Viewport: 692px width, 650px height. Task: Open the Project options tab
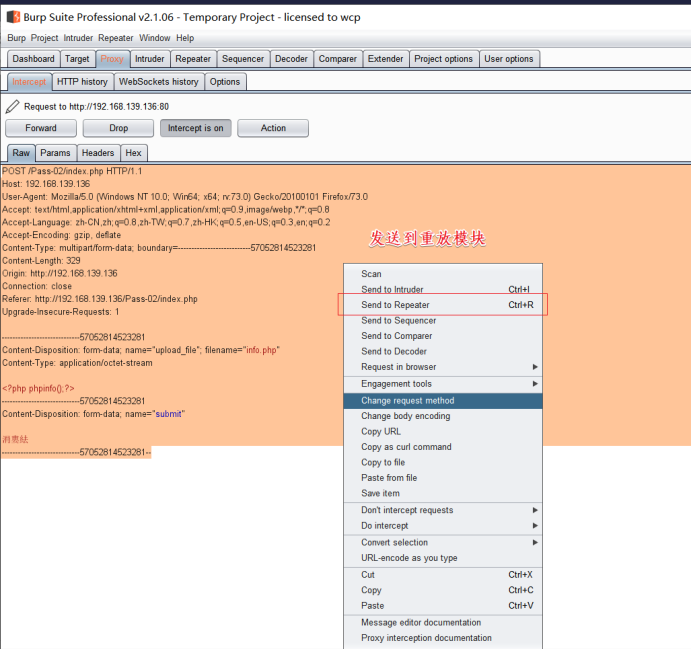(x=444, y=59)
